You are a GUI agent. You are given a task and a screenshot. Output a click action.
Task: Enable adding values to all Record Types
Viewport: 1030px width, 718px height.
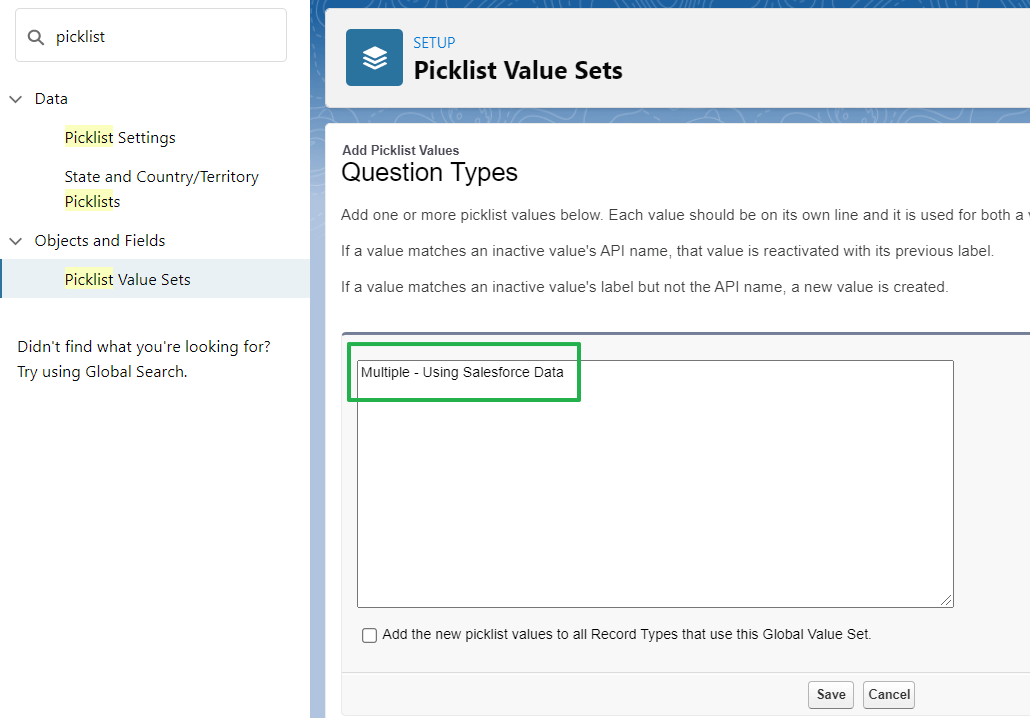(x=369, y=635)
